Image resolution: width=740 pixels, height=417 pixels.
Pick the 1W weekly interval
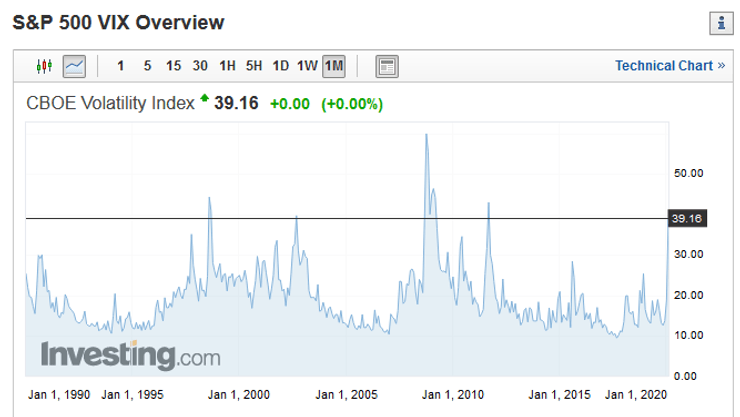point(307,67)
